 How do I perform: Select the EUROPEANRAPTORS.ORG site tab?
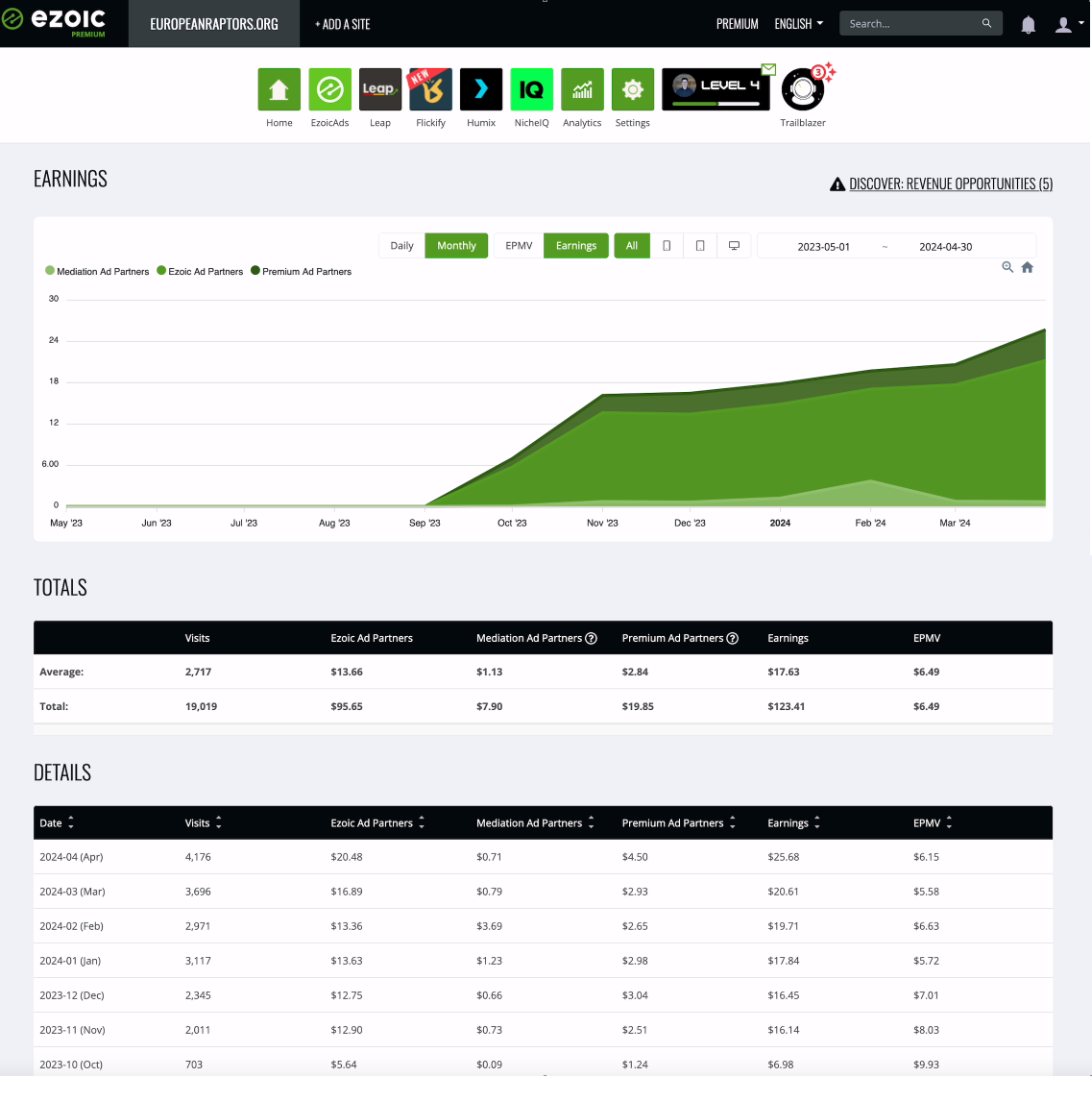[x=213, y=24]
